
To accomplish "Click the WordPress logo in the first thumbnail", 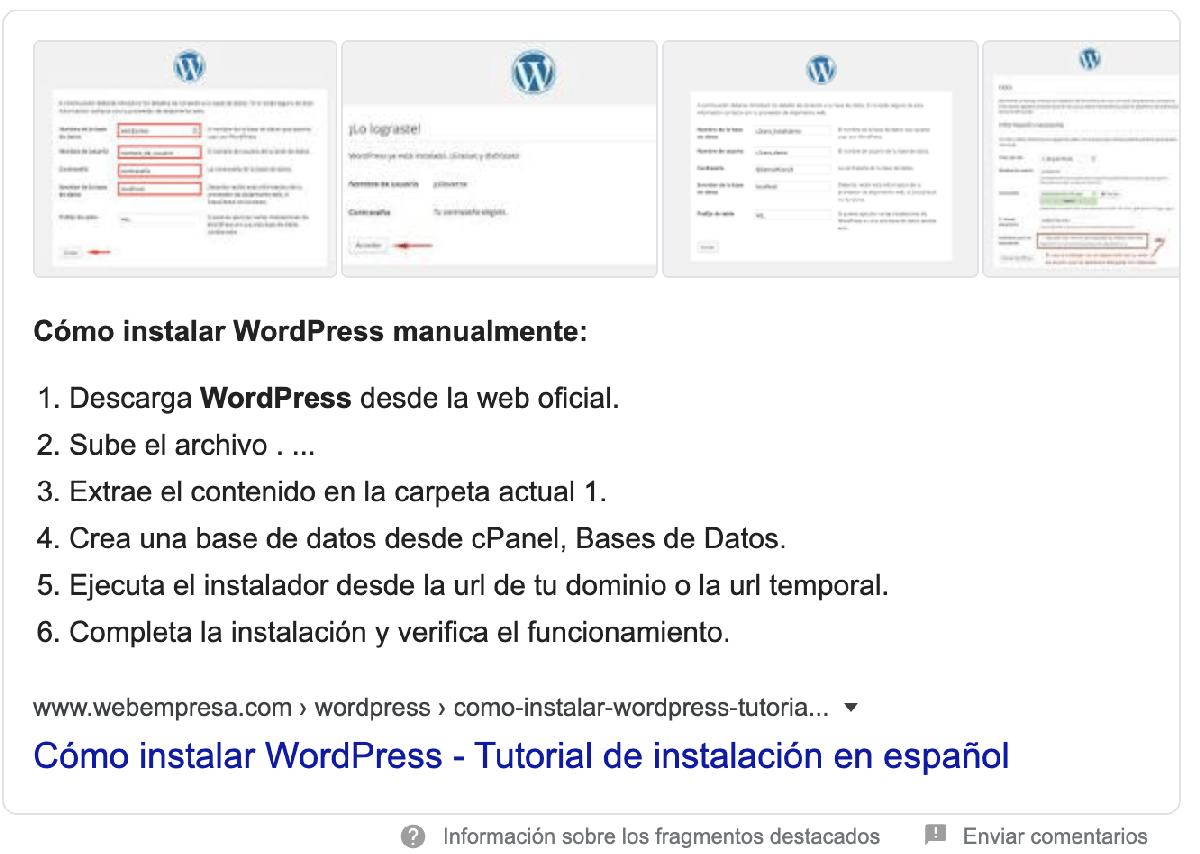I will [189, 66].
